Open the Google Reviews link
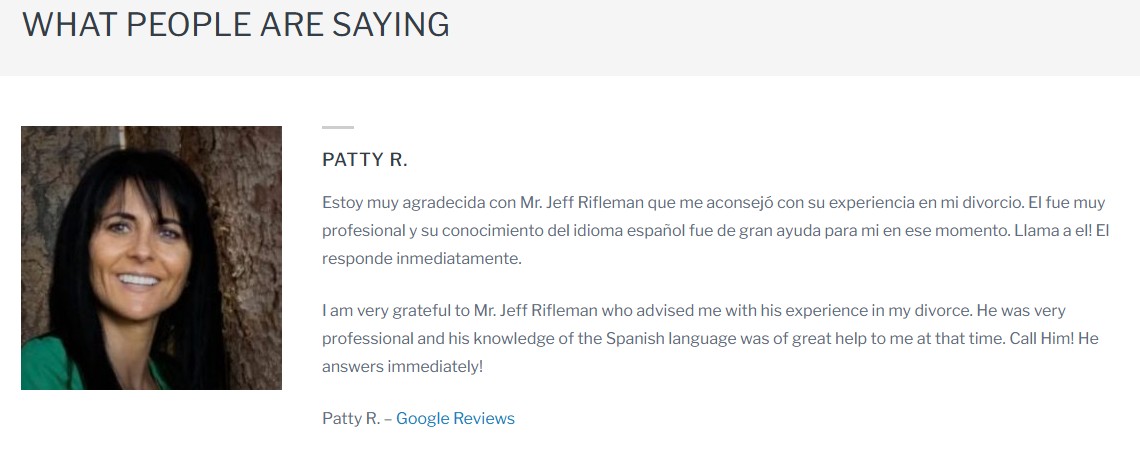The height and width of the screenshot is (449, 1140). (455, 419)
